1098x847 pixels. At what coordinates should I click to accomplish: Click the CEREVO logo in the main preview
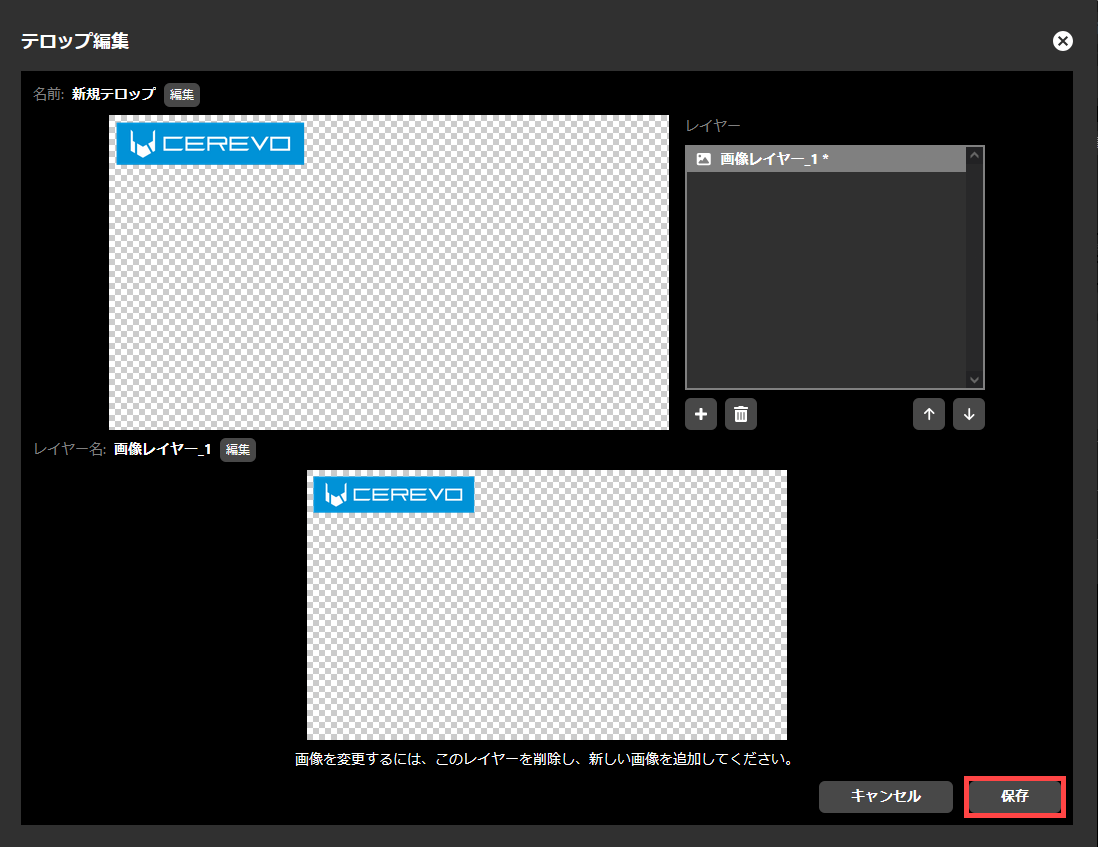click(x=209, y=143)
